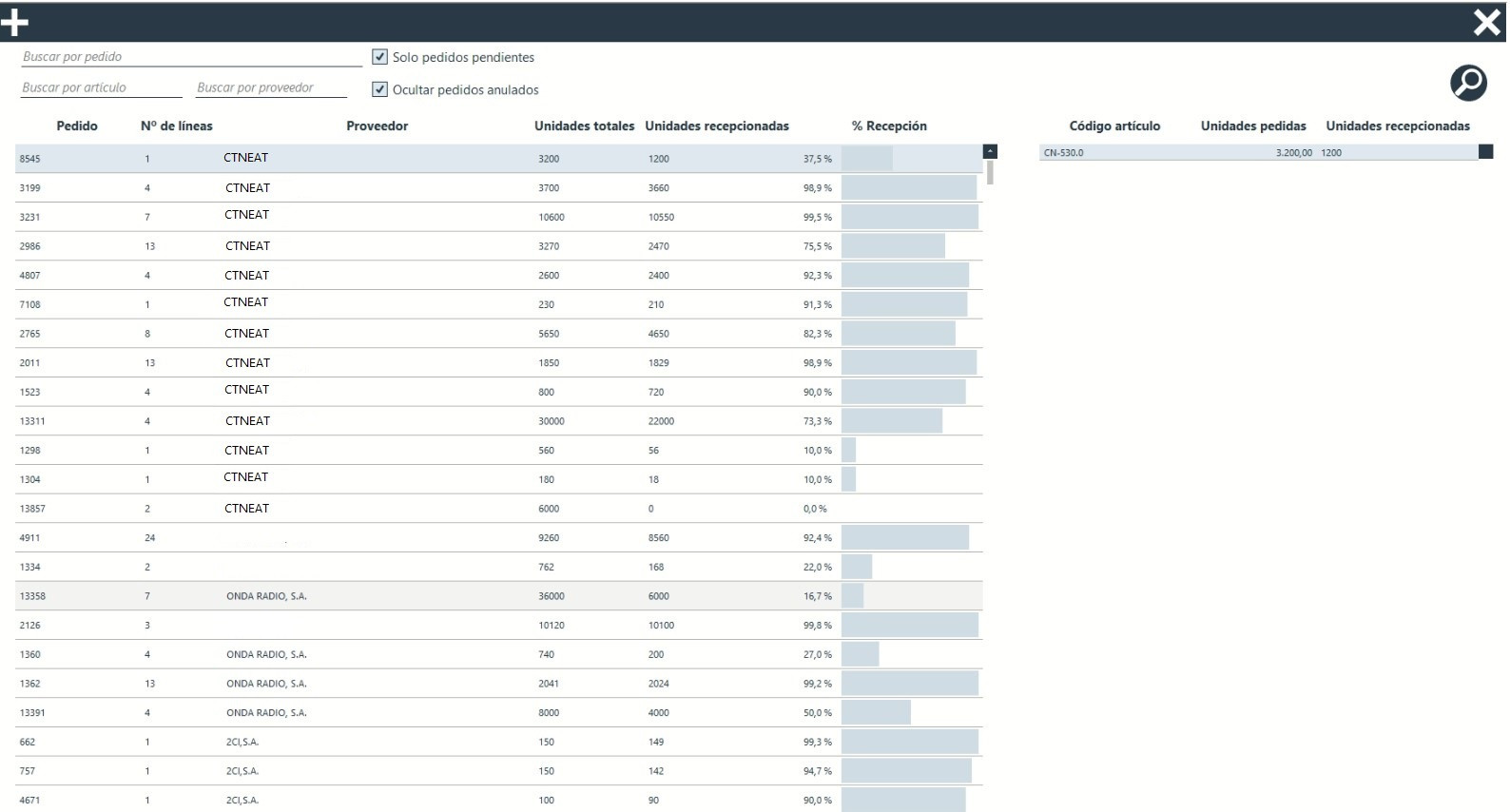Click the progress bar for order 13391
This screenshot has width=1510, height=812.
pos(876,712)
